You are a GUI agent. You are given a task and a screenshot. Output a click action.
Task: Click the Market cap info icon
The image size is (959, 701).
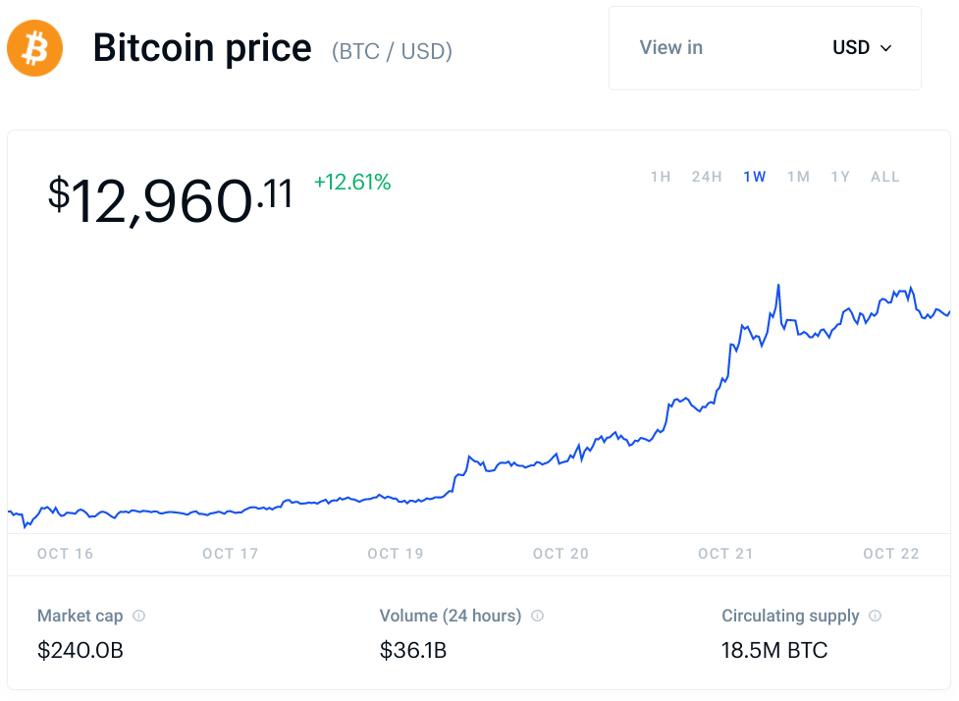[139, 616]
